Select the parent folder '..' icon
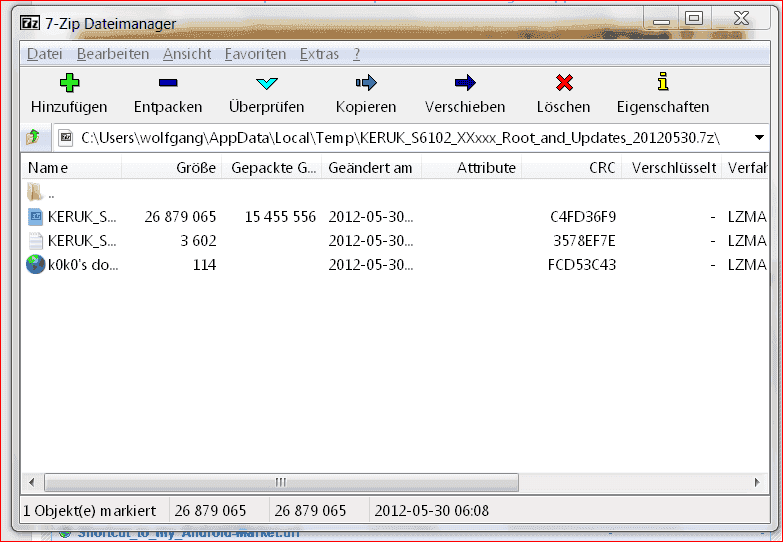This screenshot has height=542, width=783. pos(35,192)
